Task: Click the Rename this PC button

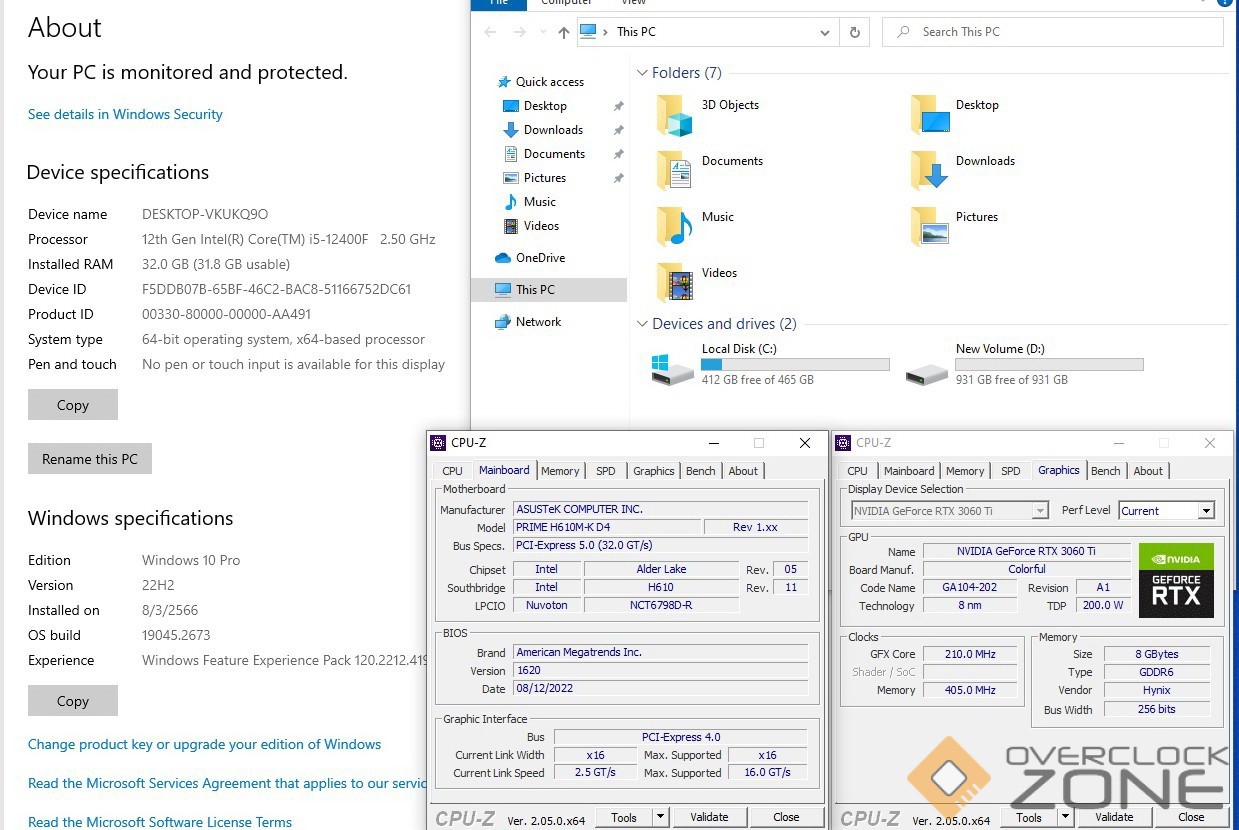Action: click(x=90, y=459)
